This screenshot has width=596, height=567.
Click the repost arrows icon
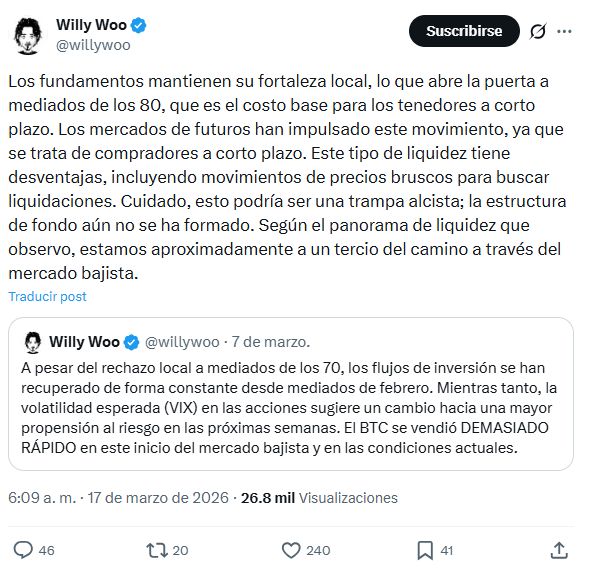[x=157, y=550]
